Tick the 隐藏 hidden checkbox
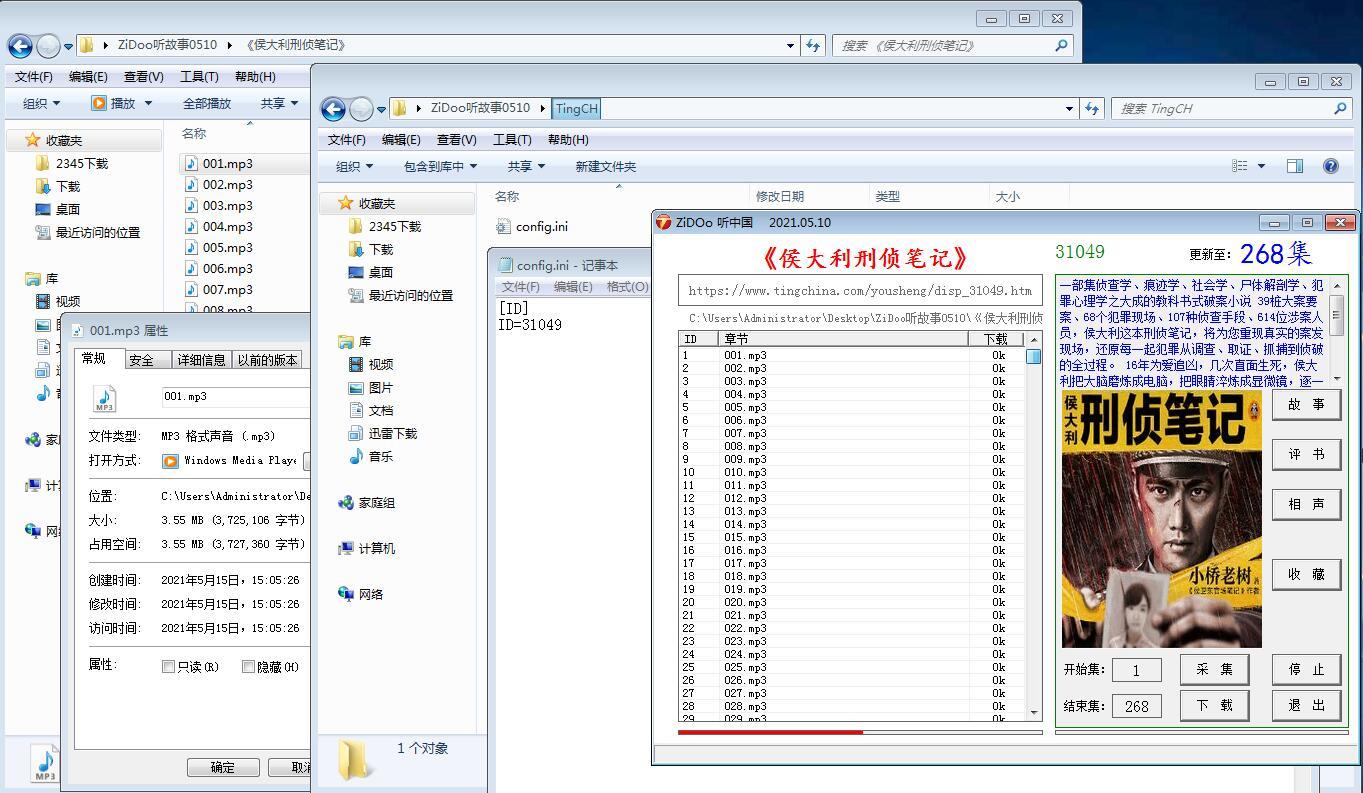Image resolution: width=1363 pixels, height=793 pixels. [248, 666]
